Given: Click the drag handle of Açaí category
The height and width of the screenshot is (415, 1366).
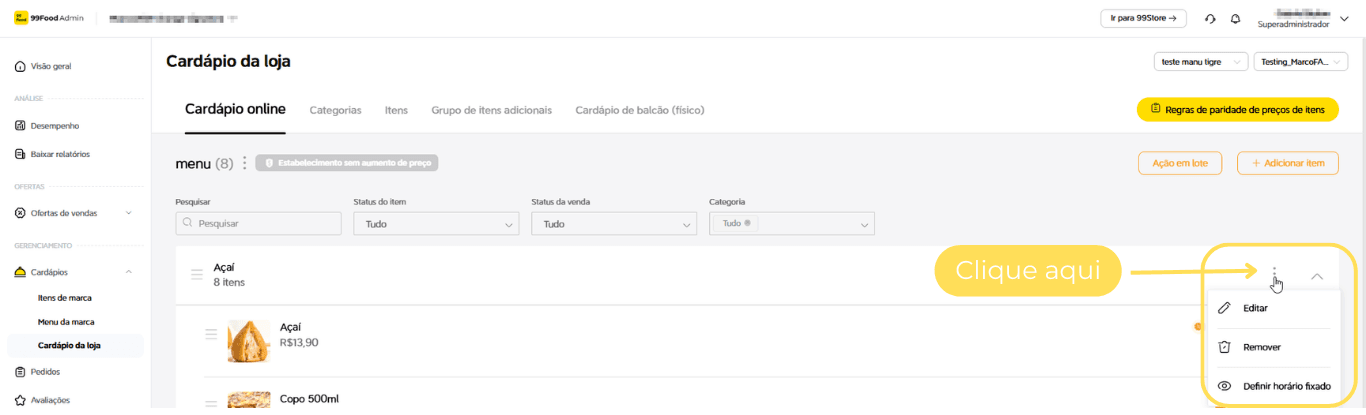Looking at the screenshot, I should 197,275.
